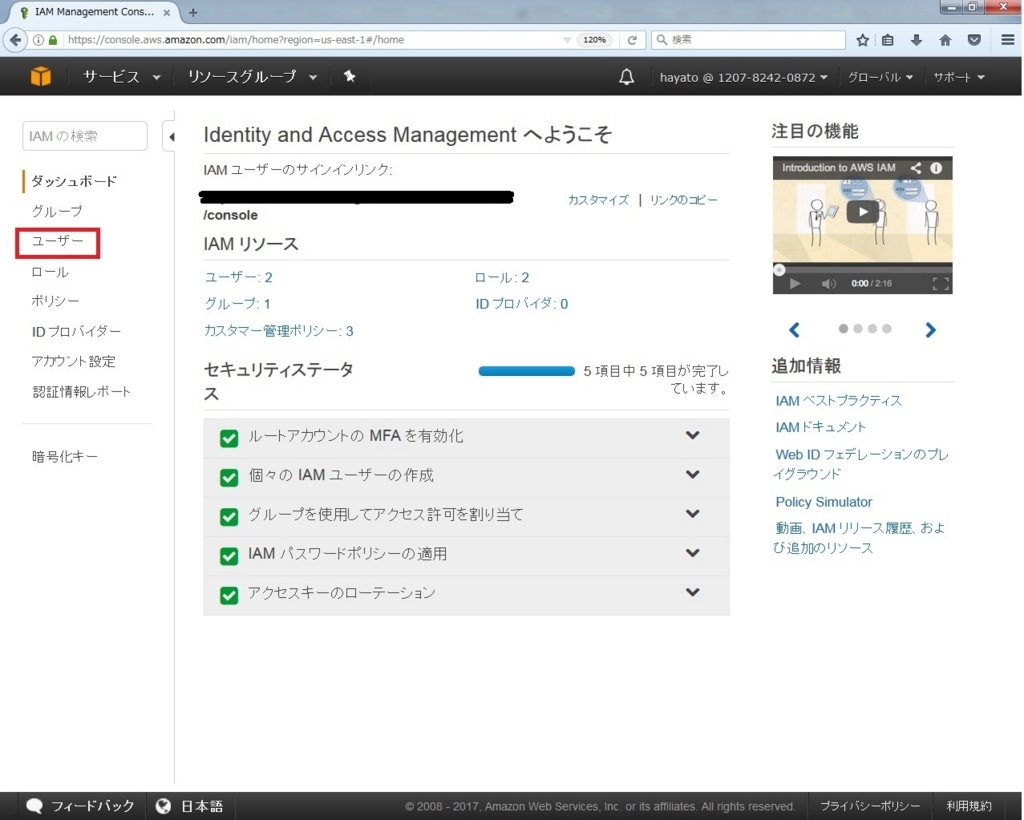Expand the 個々の IAM ユーザーの作成 row
Screen dimensions: 1024x820
tap(692, 474)
